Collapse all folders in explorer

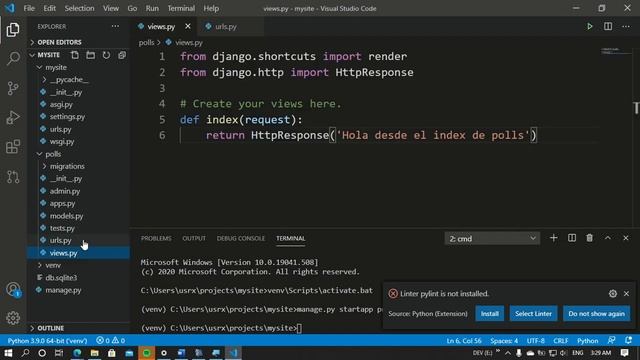(x=122, y=55)
